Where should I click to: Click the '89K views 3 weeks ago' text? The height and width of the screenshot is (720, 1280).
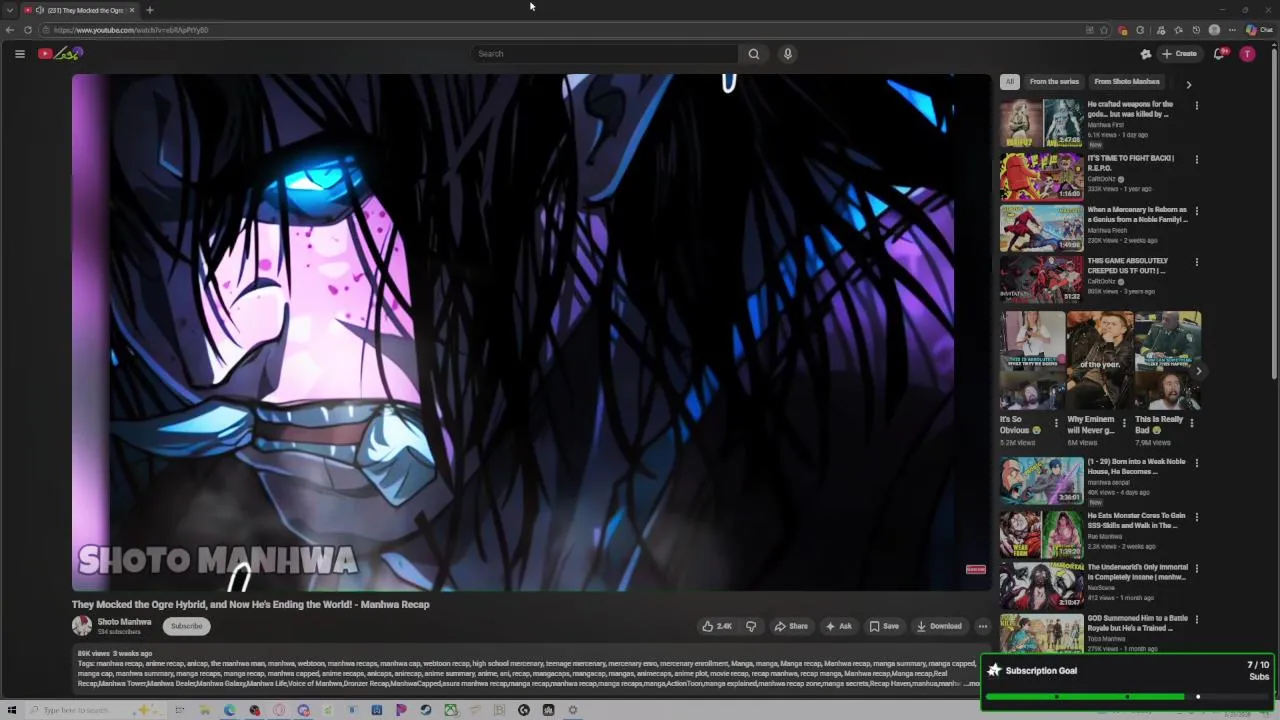point(115,653)
